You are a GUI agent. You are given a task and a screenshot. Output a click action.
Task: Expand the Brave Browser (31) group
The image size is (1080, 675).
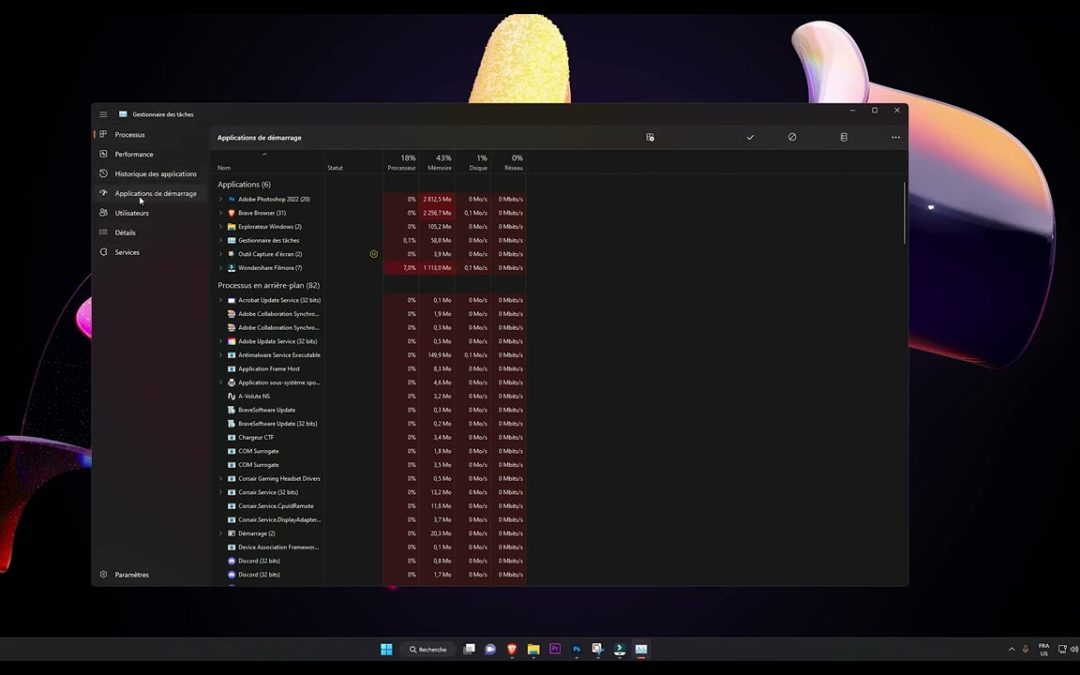[220, 213]
